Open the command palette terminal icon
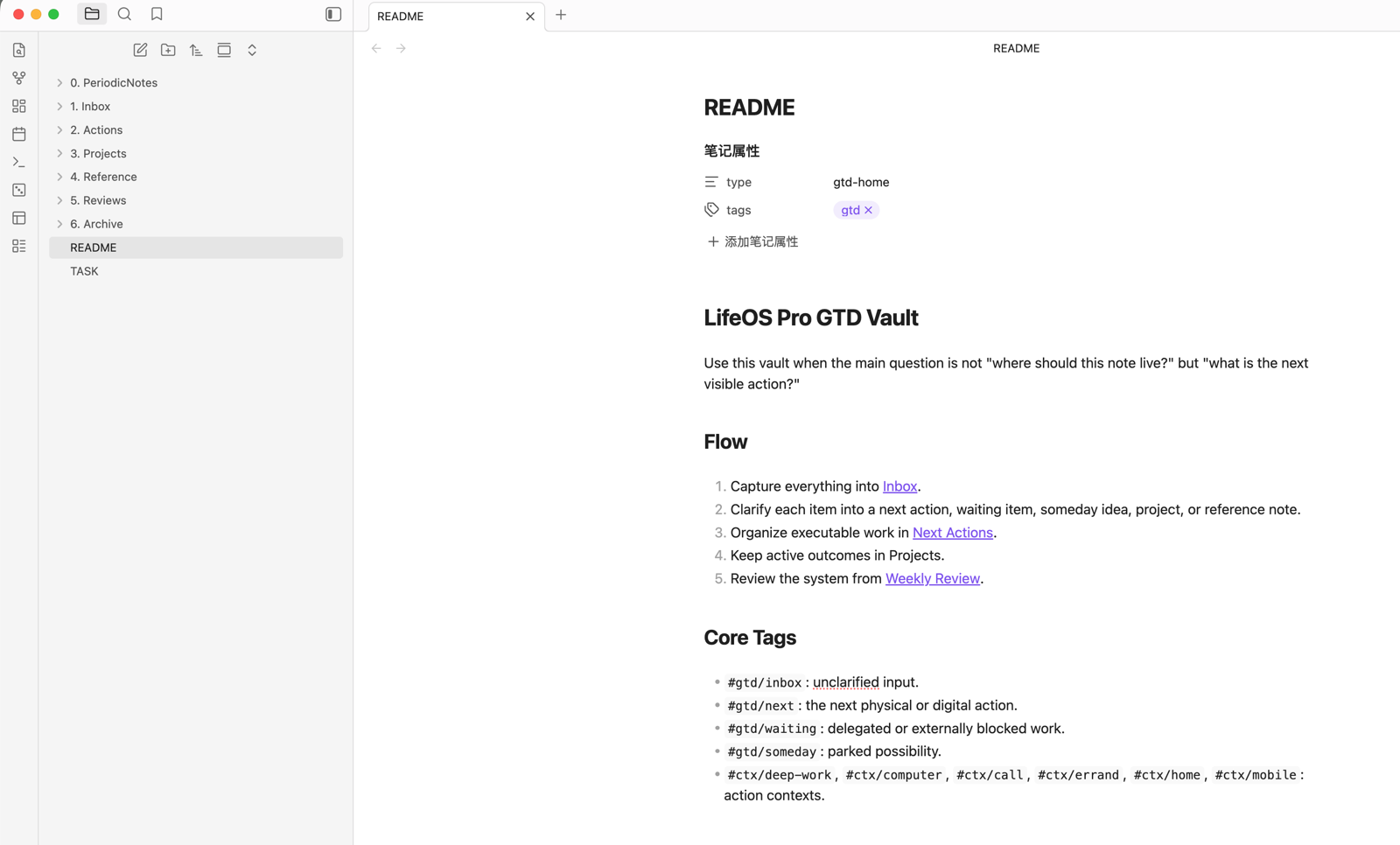This screenshot has height=845, width=1400. click(19, 162)
